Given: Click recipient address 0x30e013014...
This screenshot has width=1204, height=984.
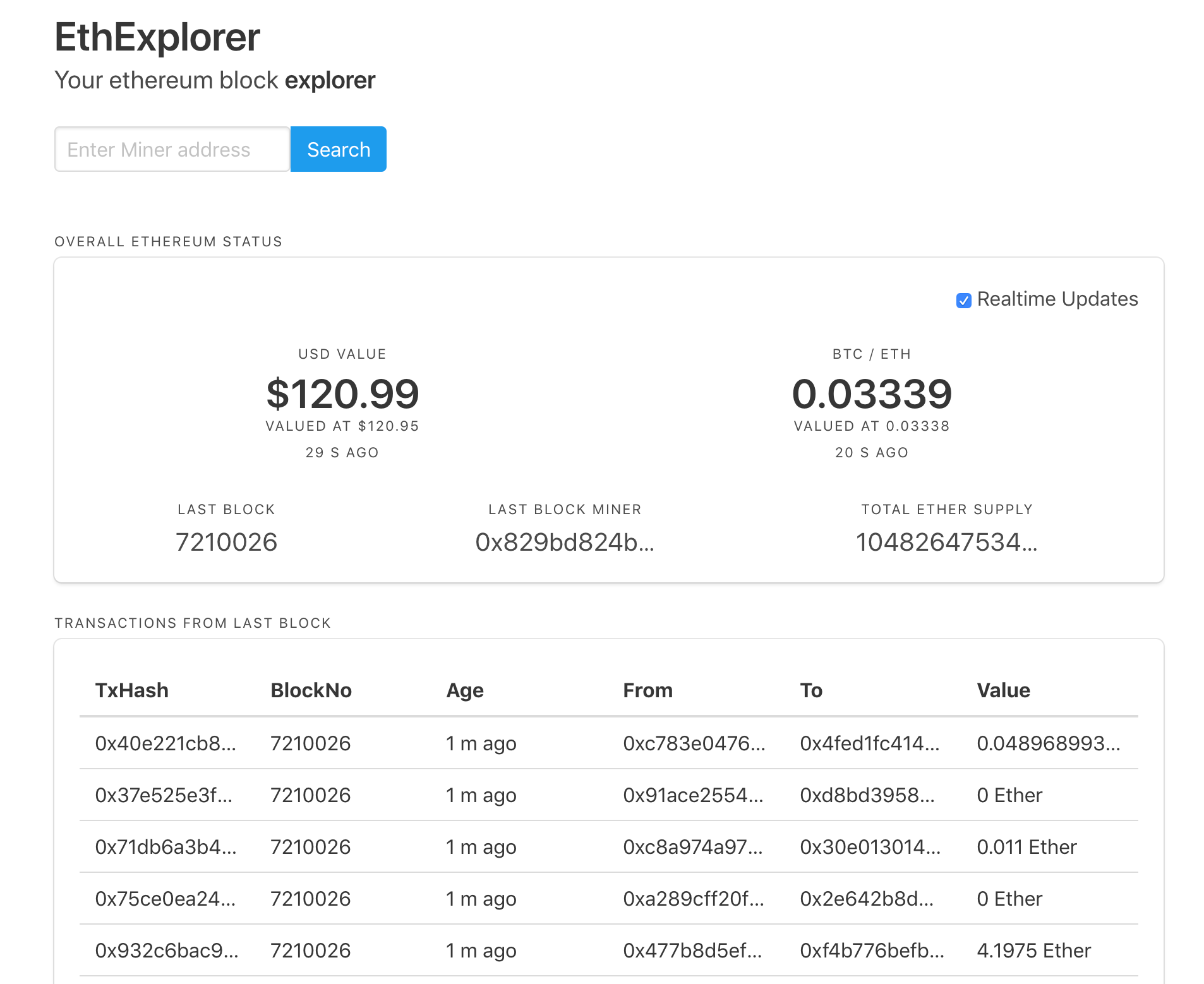Looking at the screenshot, I should coord(870,847).
